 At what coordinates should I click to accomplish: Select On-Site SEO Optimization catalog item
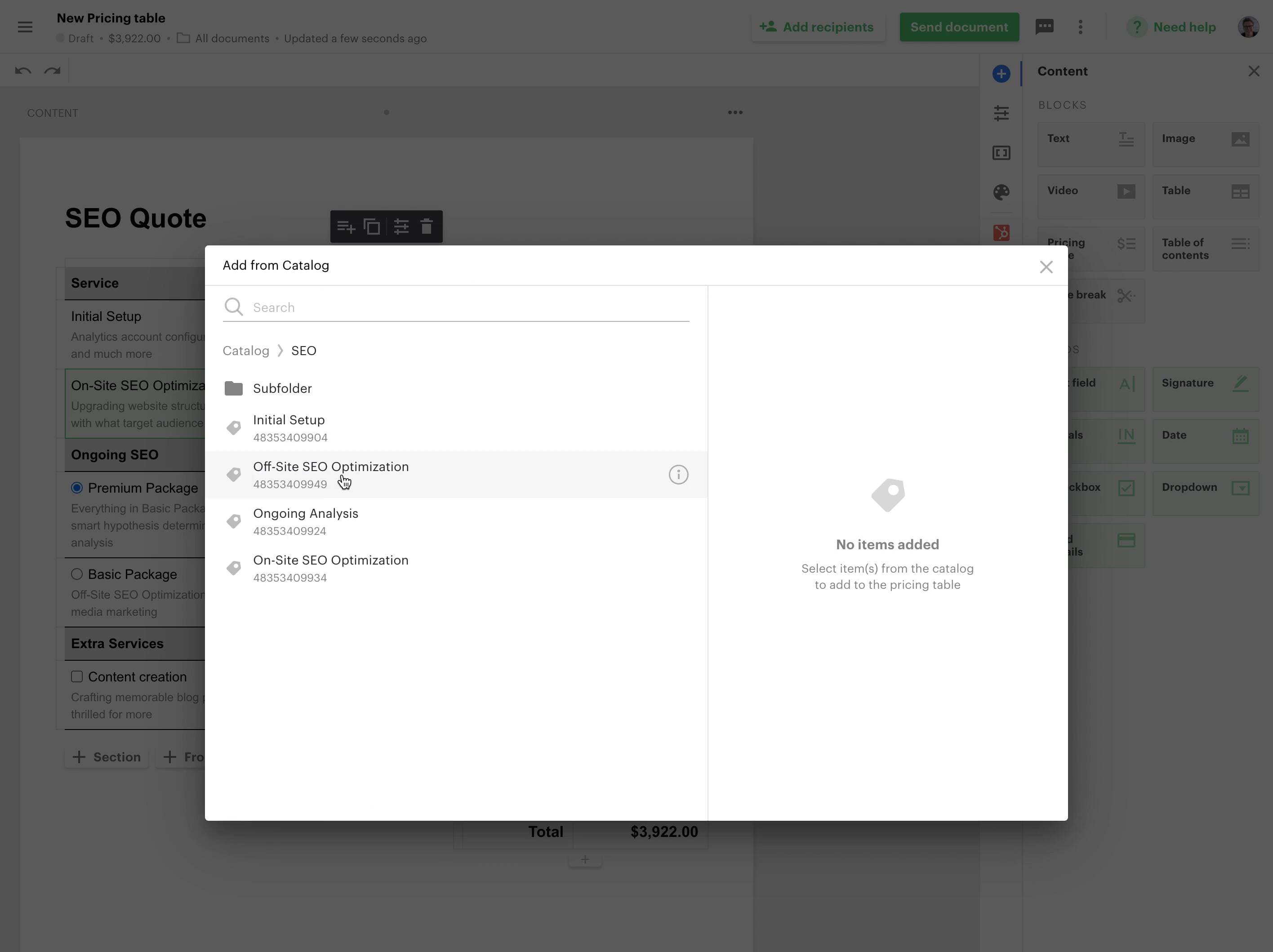click(x=456, y=568)
